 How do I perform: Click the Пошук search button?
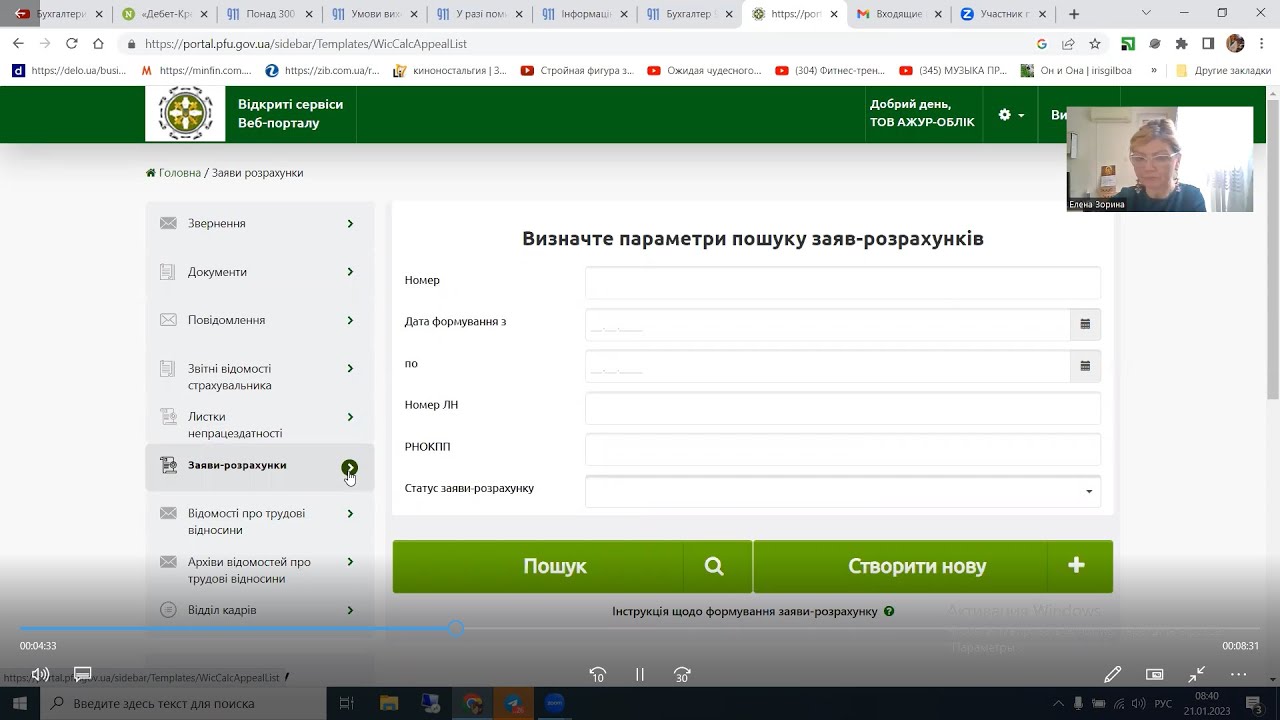[572, 566]
